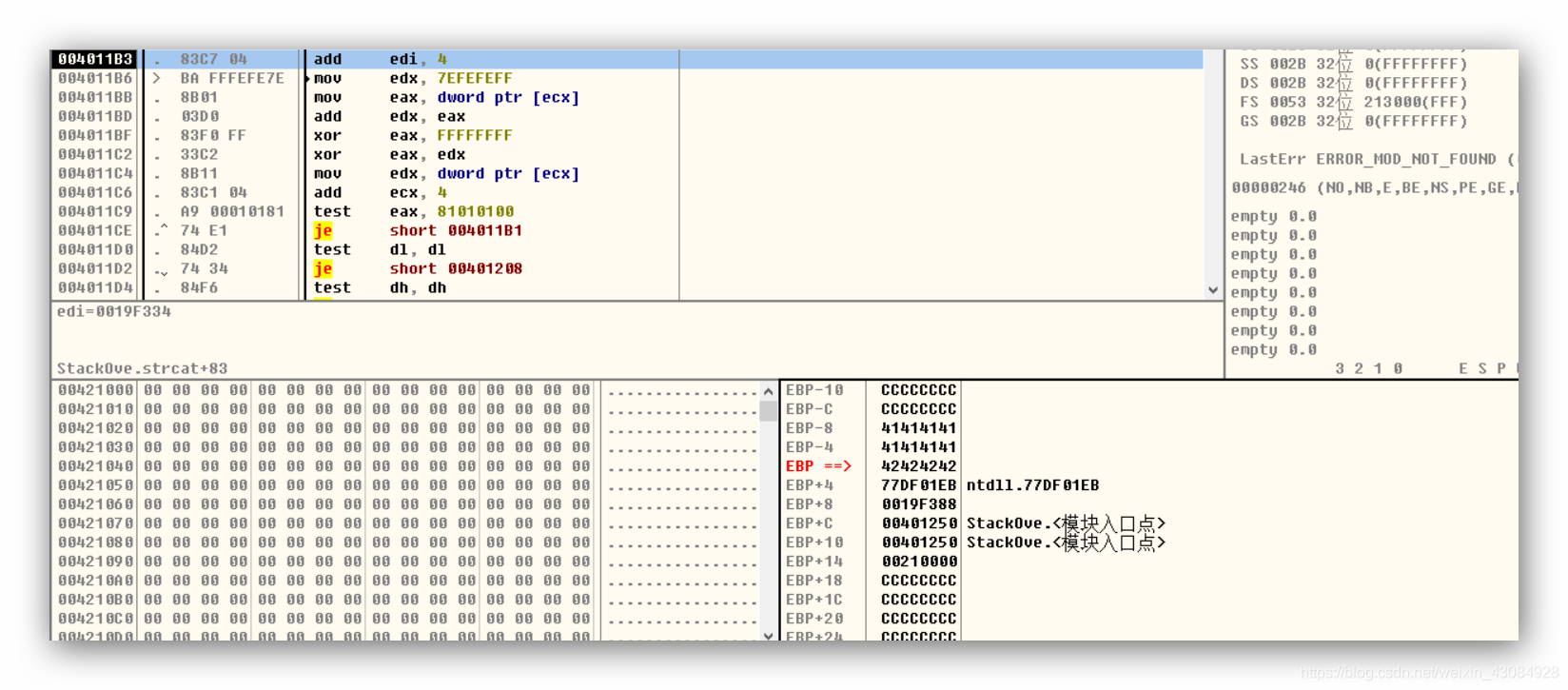The width and height of the screenshot is (1568, 690).
Task: Click scroll-down arrow of disassembly pane
Action: [x=1213, y=290]
